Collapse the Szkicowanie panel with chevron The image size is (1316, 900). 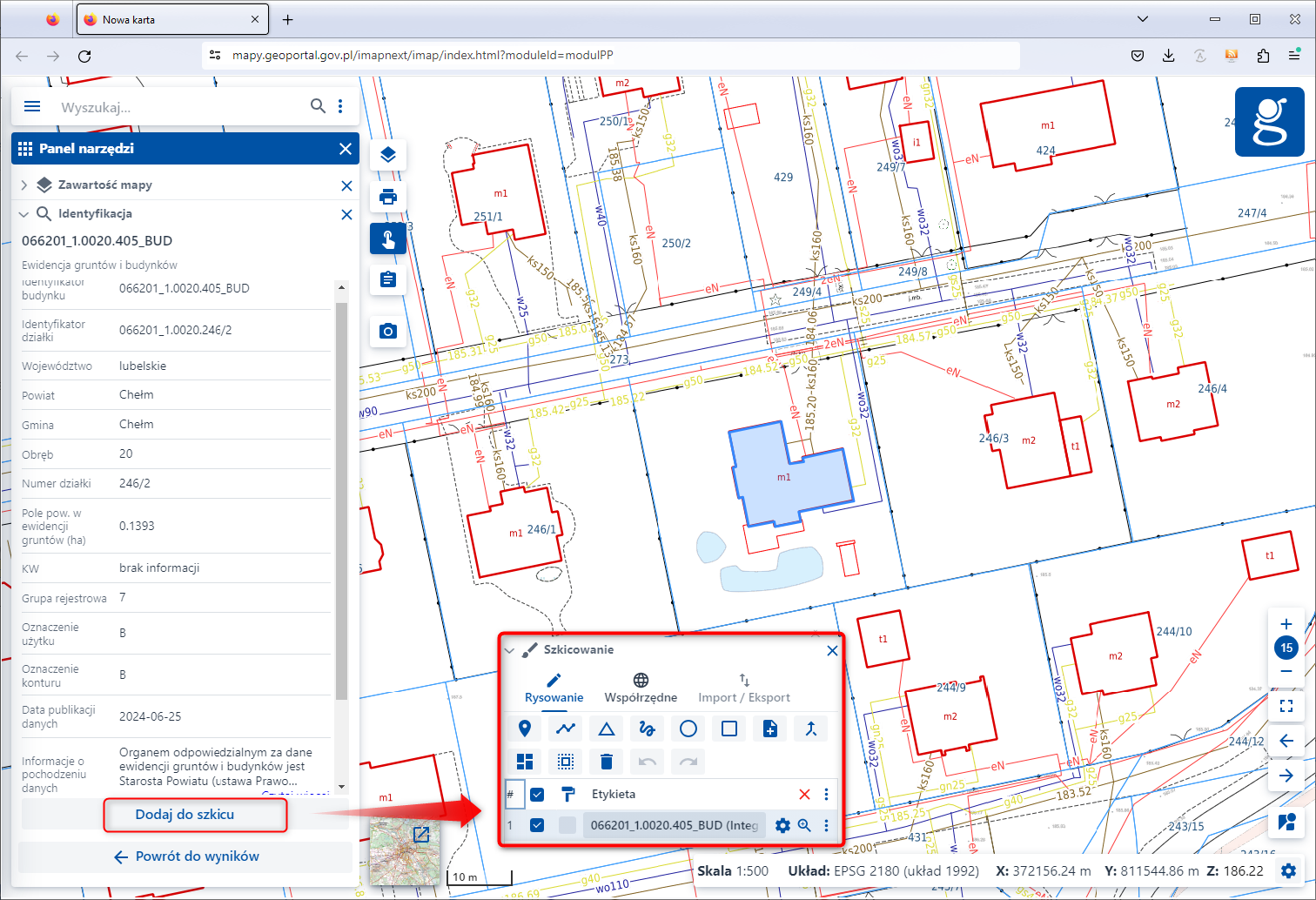click(510, 650)
